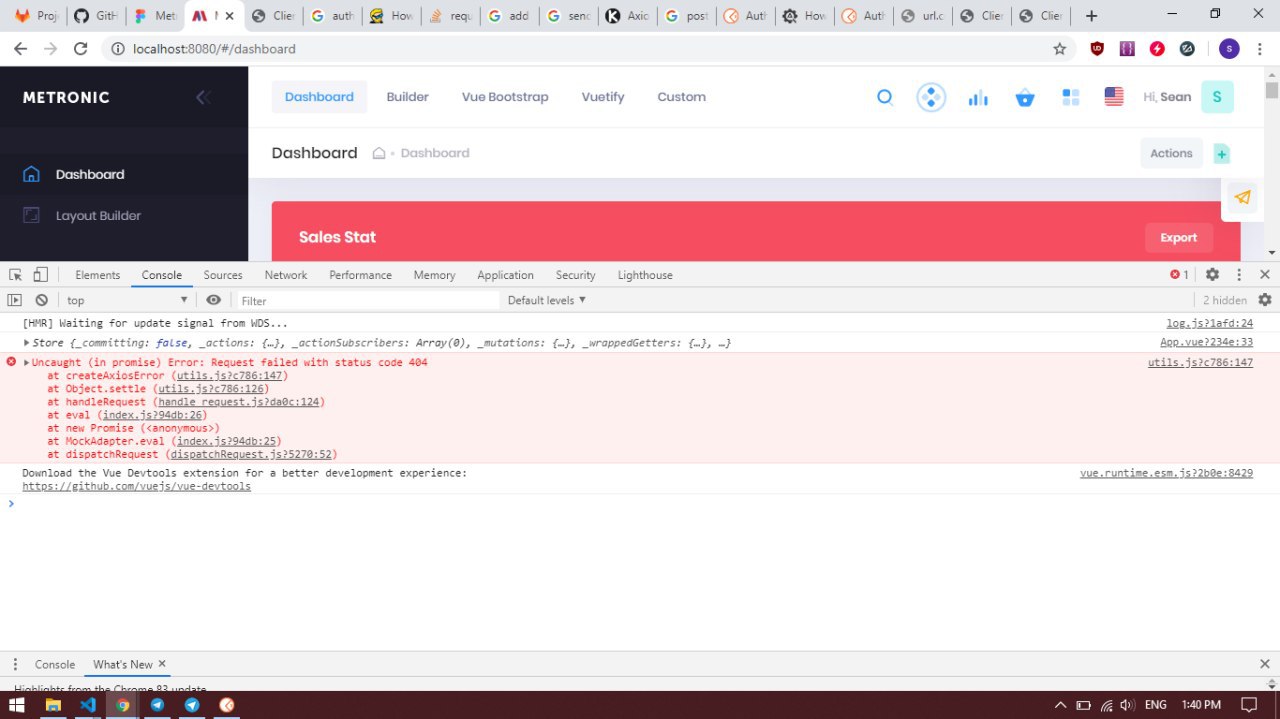
Task: Click the red error count badge
Action: [x=1180, y=275]
